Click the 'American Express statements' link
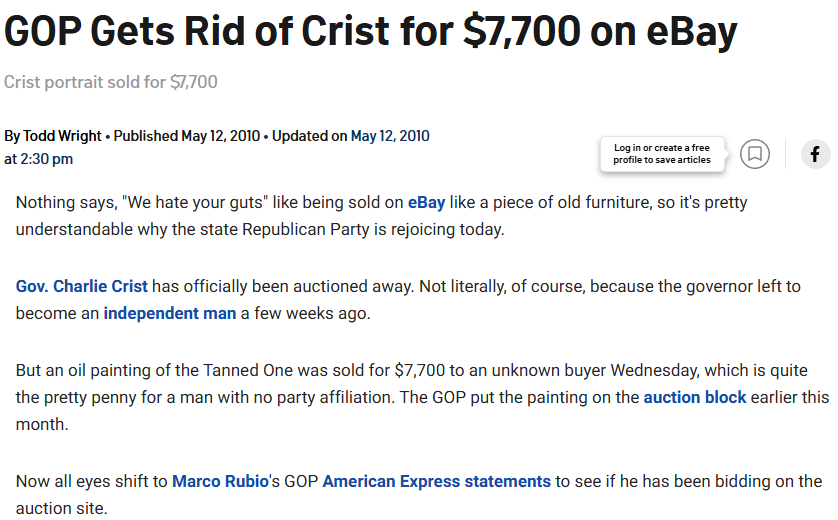This screenshot has width=838, height=520. click(x=437, y=482)
